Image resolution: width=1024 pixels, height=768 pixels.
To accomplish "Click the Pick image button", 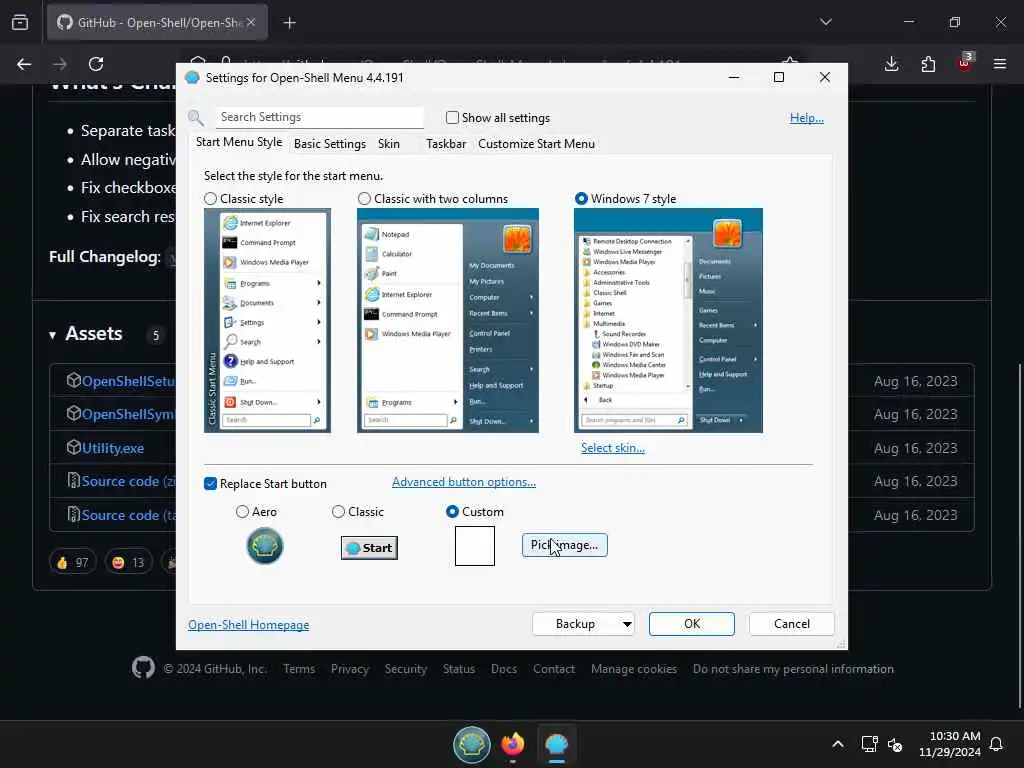I will tap(565, 545).
